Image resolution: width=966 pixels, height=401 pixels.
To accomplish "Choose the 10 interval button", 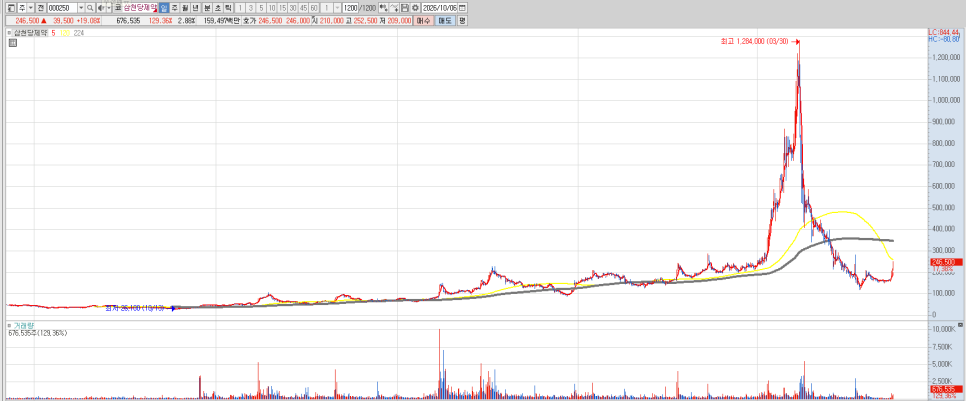I will (x=272, y=8).
